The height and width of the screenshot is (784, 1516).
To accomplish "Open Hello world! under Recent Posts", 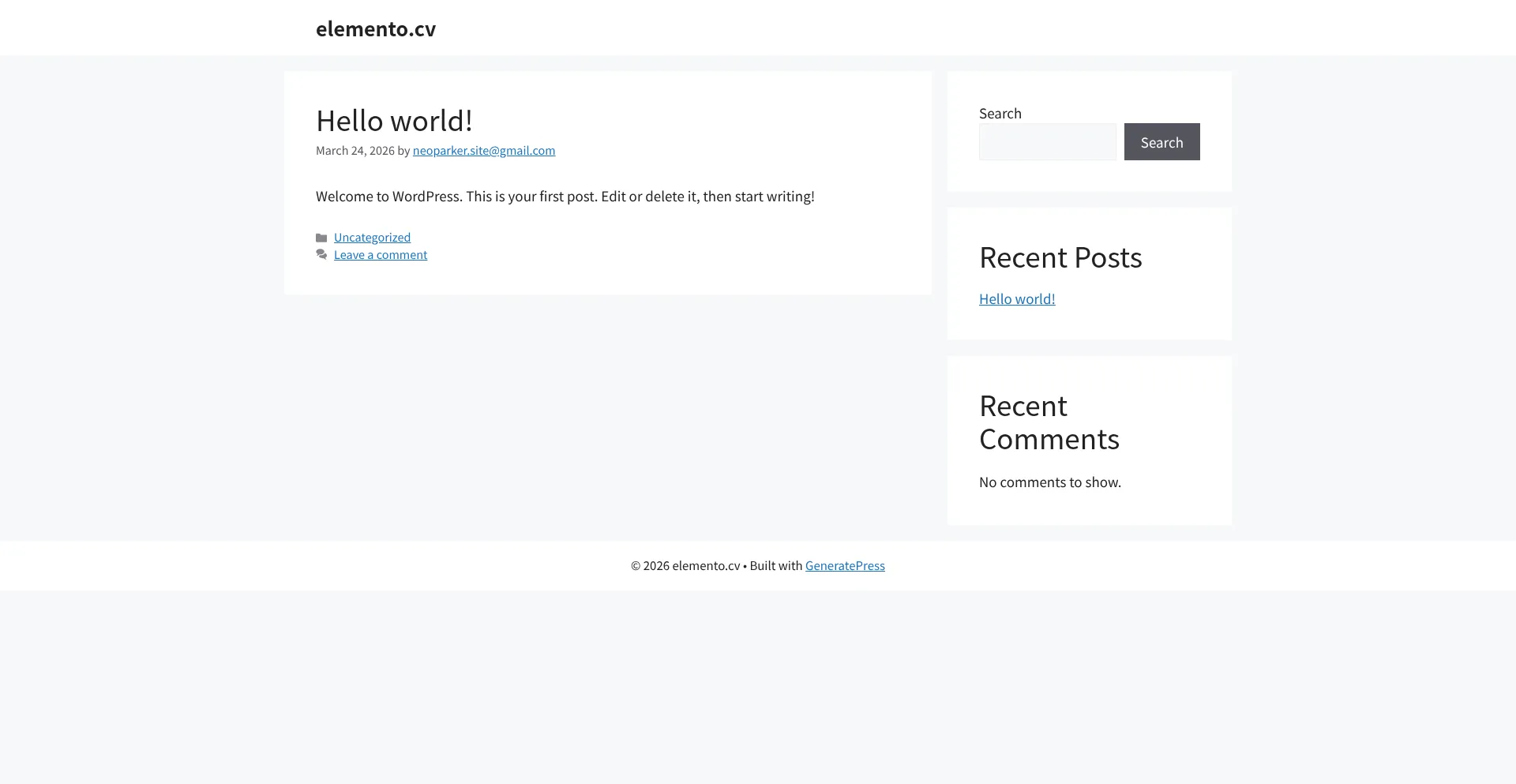I will pos(1017,299).
